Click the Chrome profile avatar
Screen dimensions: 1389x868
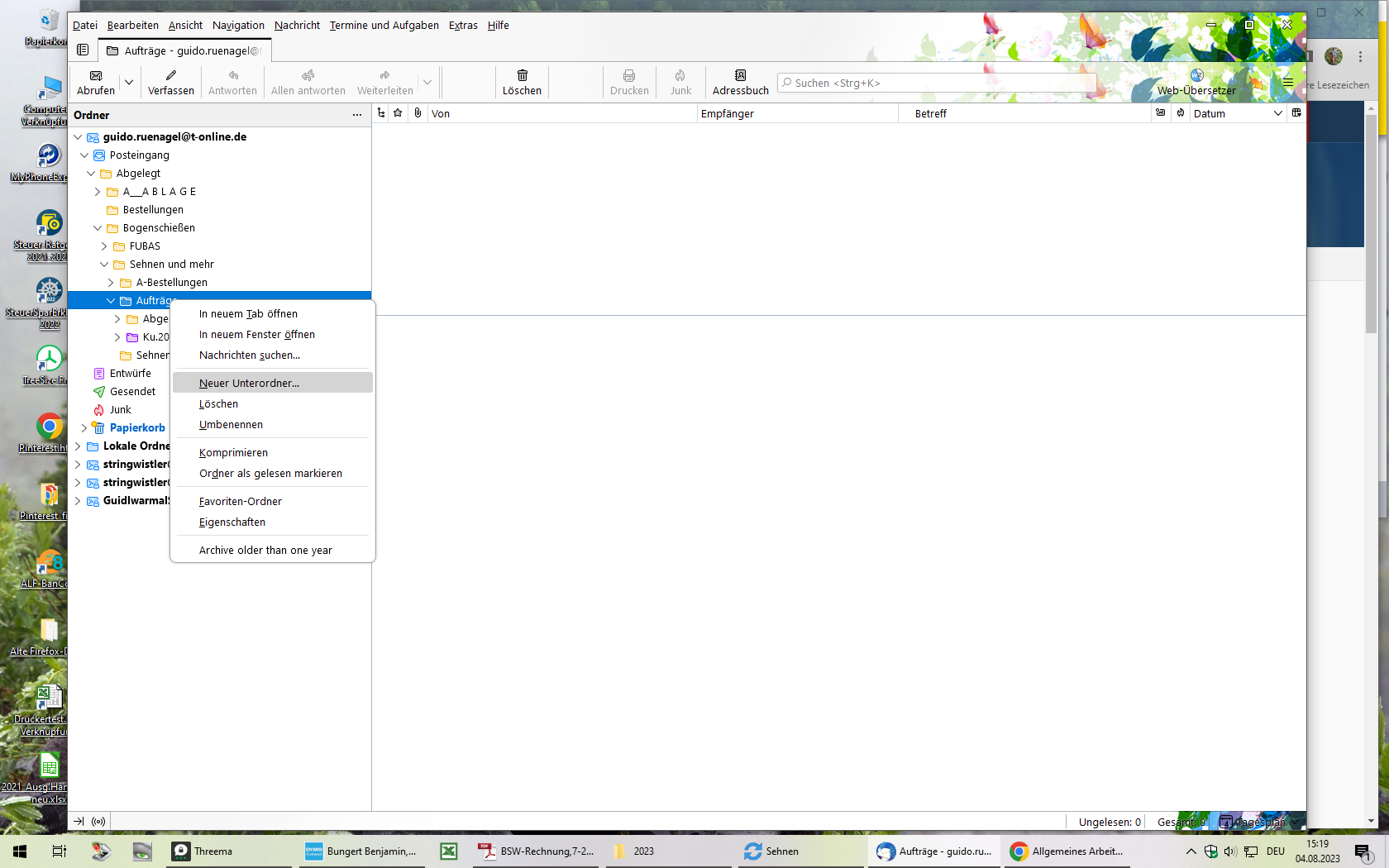coord(1334,56)
